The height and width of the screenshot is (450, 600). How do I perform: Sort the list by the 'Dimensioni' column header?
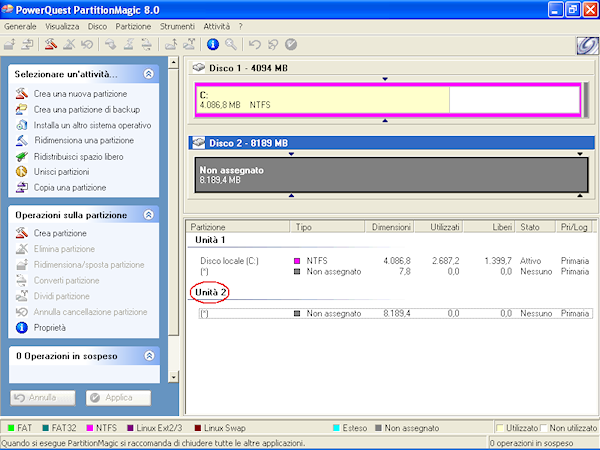tap(391, 227)
